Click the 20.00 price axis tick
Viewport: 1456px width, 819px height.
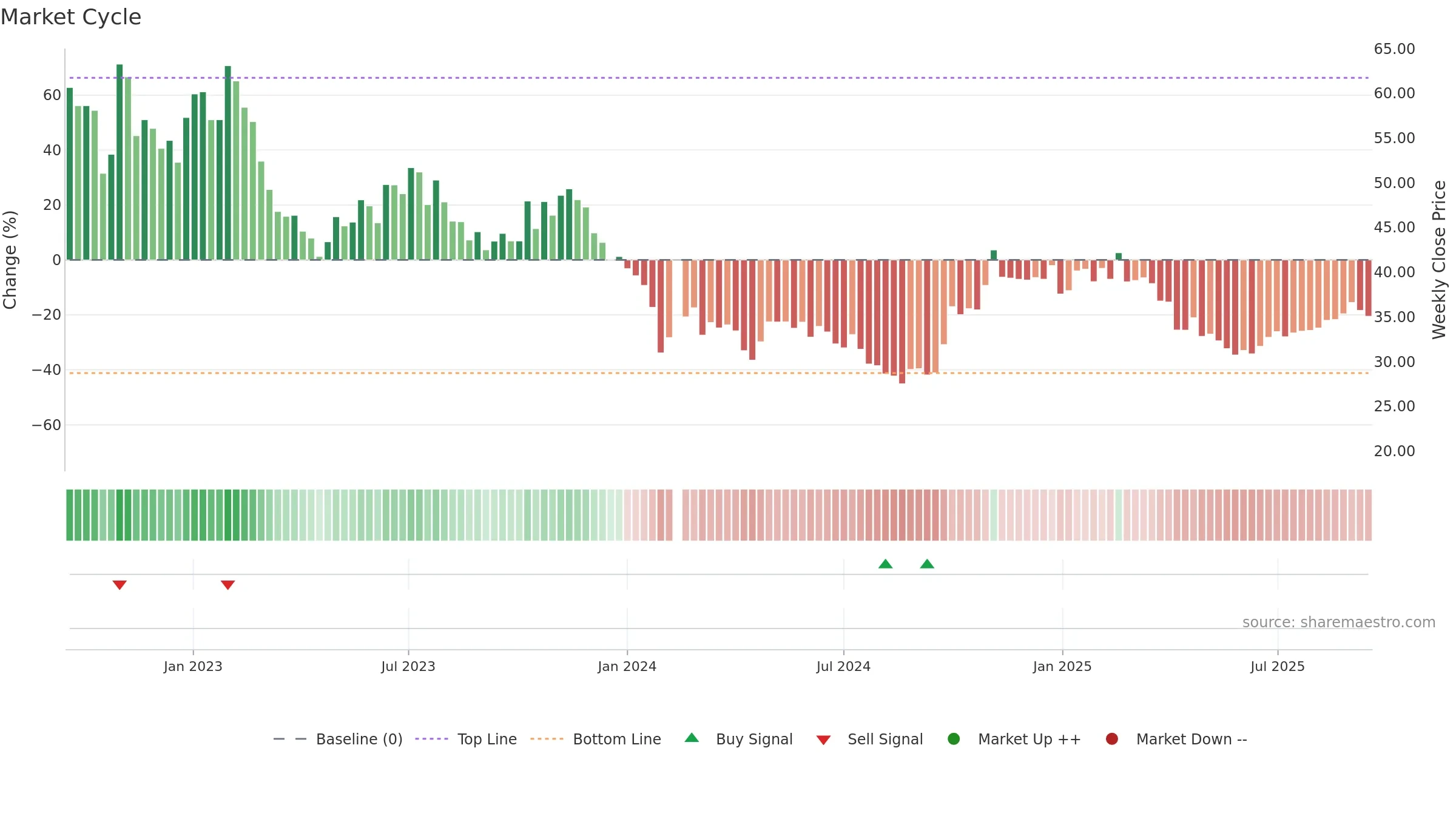[1394, 451]
